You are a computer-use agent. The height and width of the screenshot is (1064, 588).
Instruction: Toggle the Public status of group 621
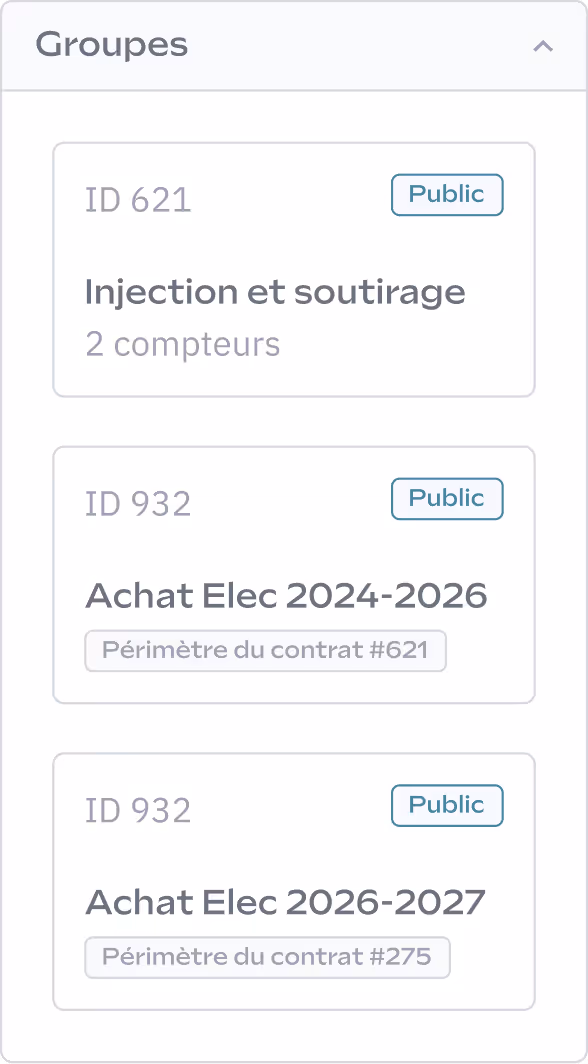(447, 195)
